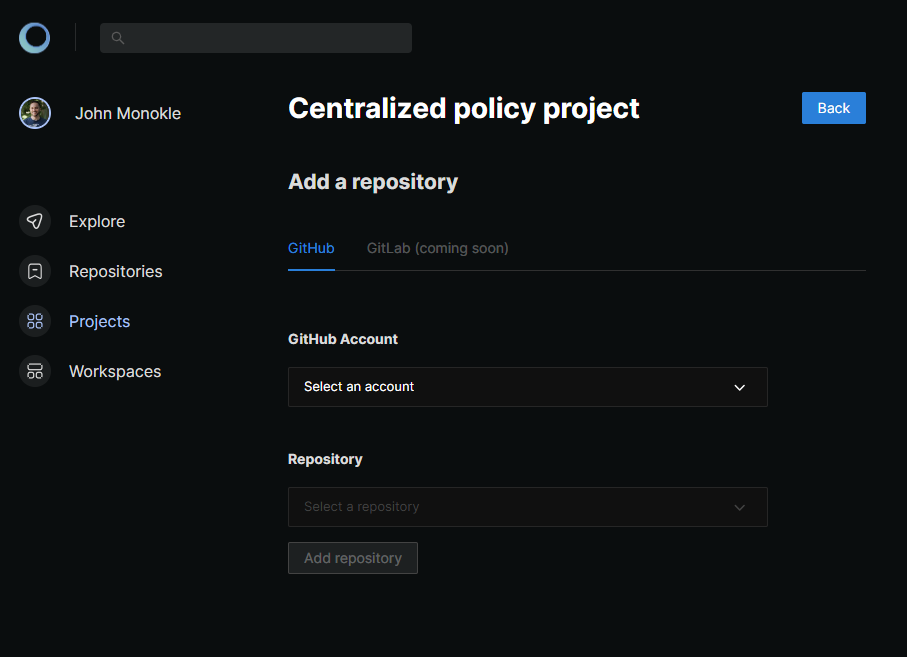
Task: Open John Monokle's avatar picture
Action: click(35, 113)
